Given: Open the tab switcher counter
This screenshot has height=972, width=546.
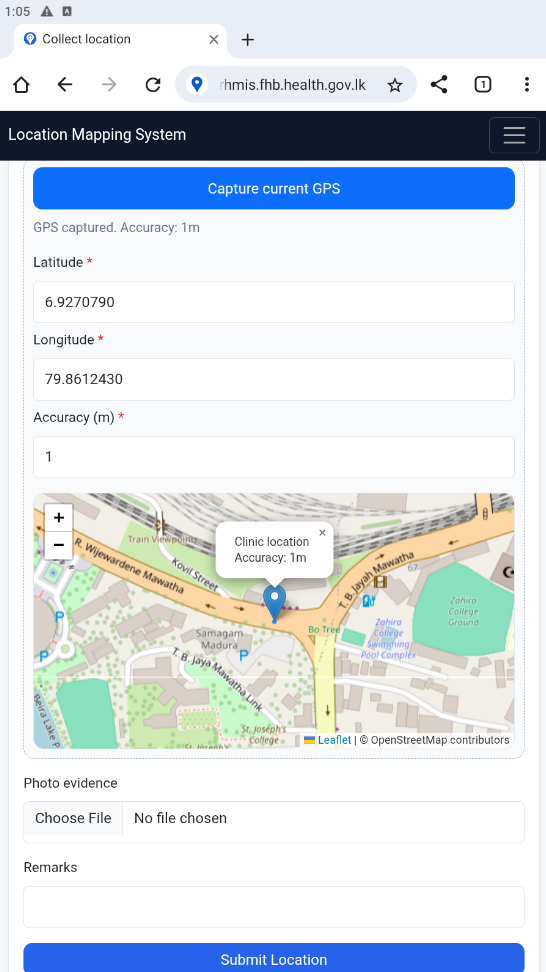Looking at the screenshot, I should (x=483, y=85).
